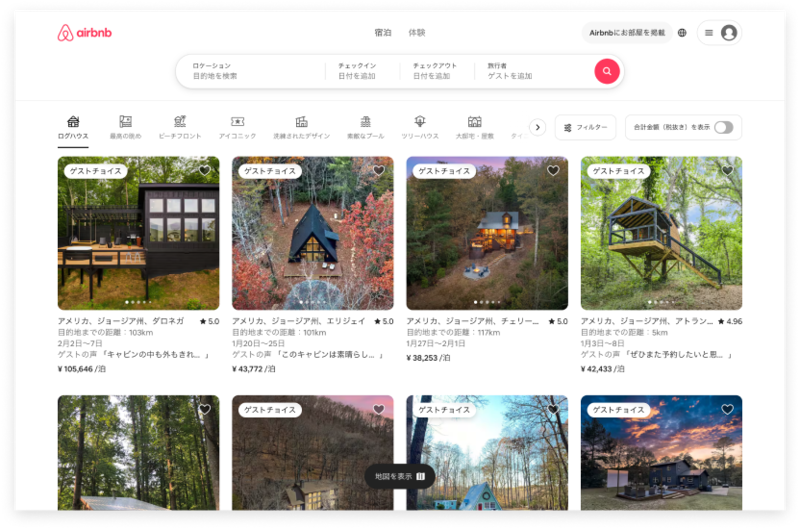Click the profile avatar icon
This screenshot has height=530, width=800.
[729, 33]
